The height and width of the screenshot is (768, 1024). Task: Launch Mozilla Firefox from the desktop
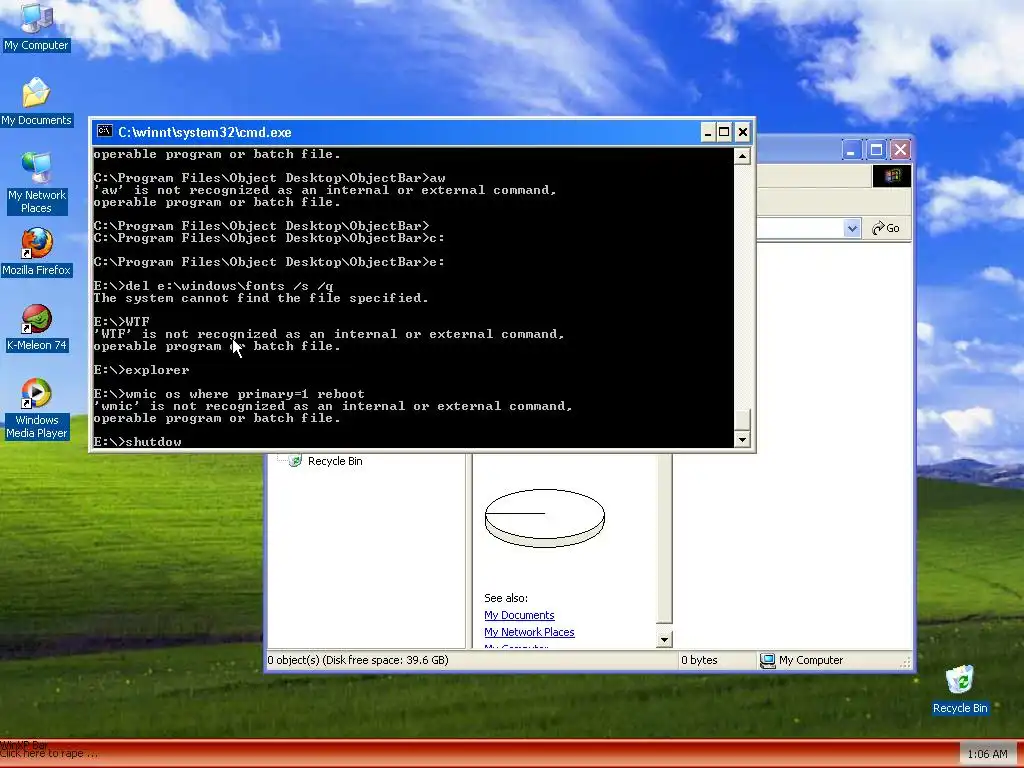pos(36,252)
